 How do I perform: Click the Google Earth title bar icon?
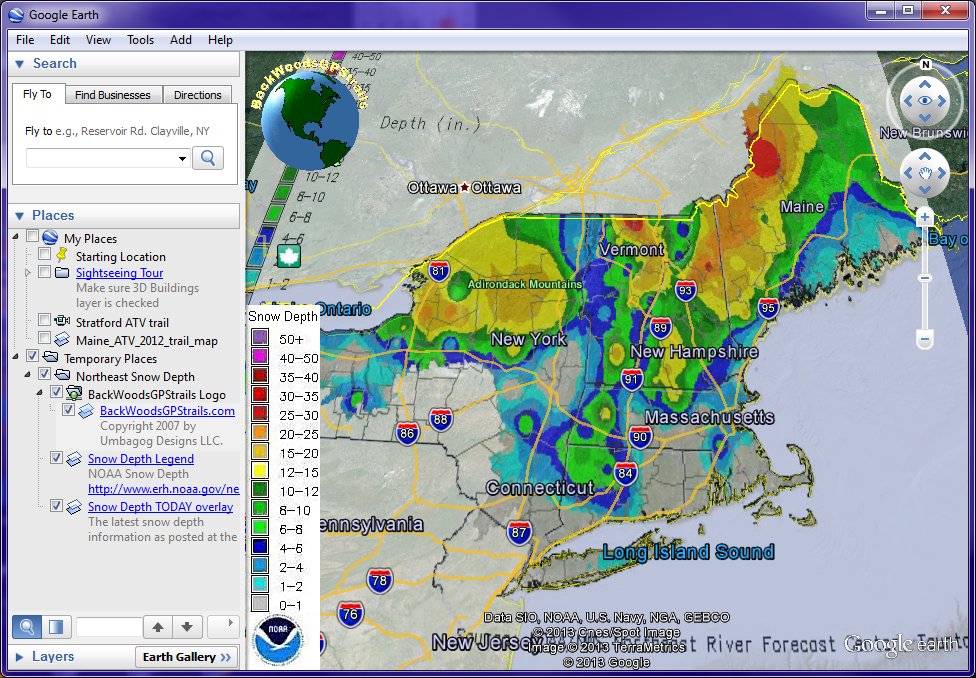click(x=16, y=14)
